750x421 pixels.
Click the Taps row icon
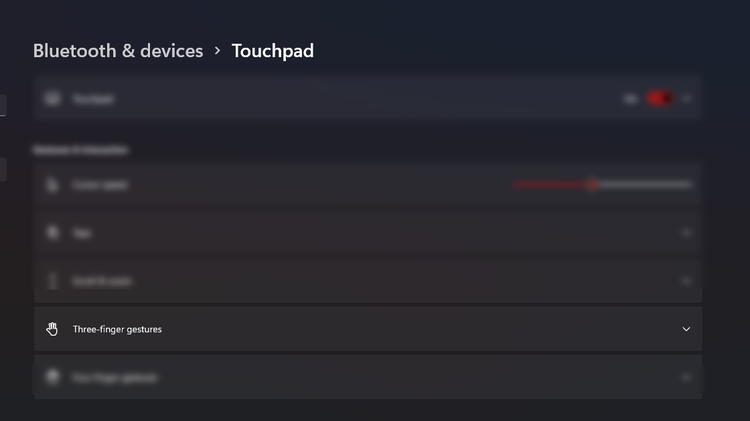53,233
